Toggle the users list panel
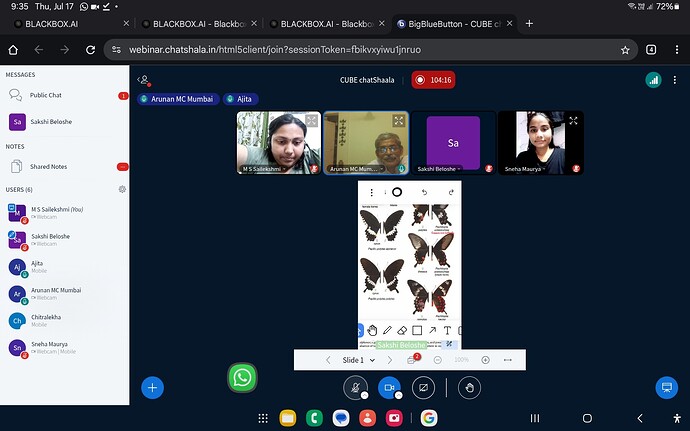This screenshot has width=690, height=431. tap(144, 80)
